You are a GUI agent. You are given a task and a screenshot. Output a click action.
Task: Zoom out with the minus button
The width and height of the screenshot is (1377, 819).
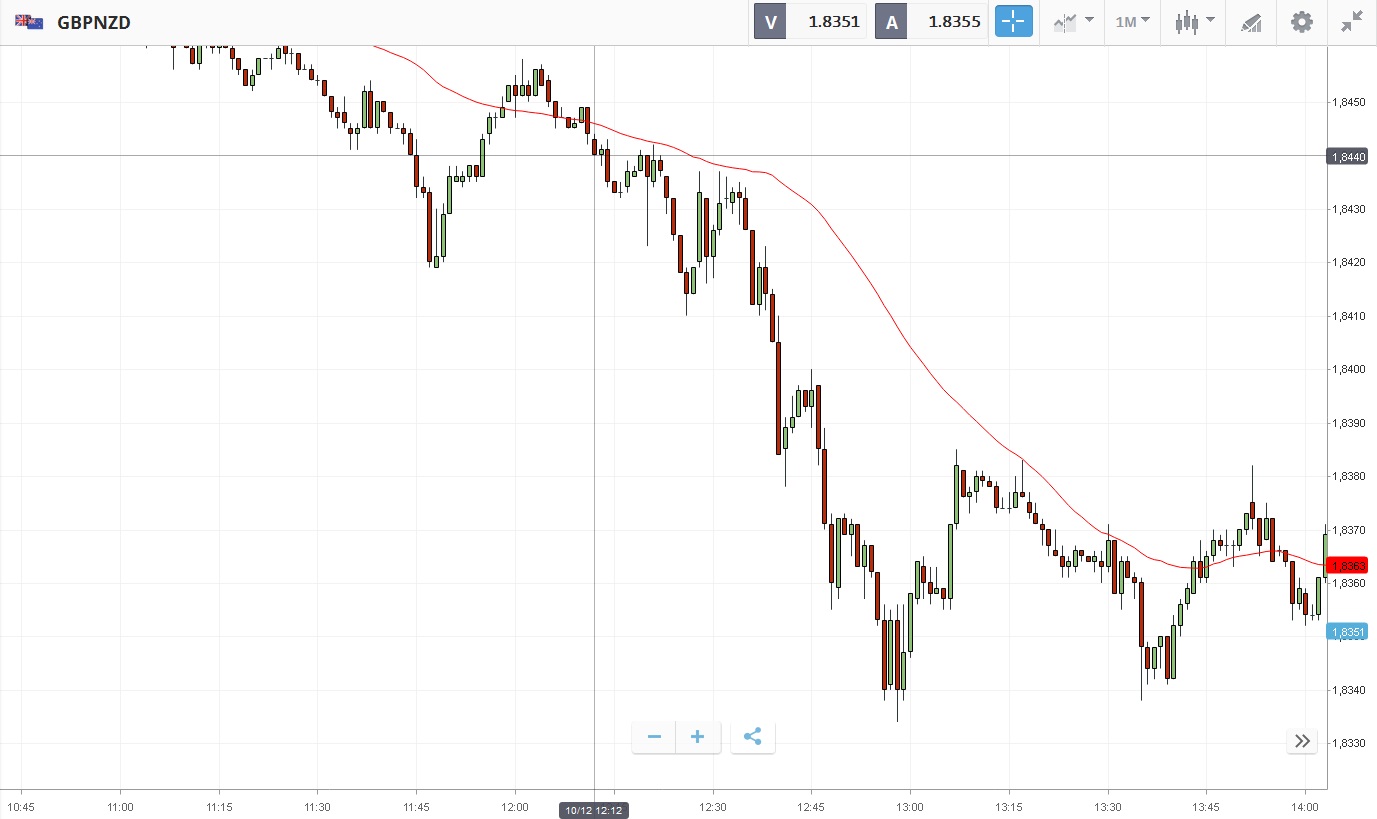[x=654, y=737]
